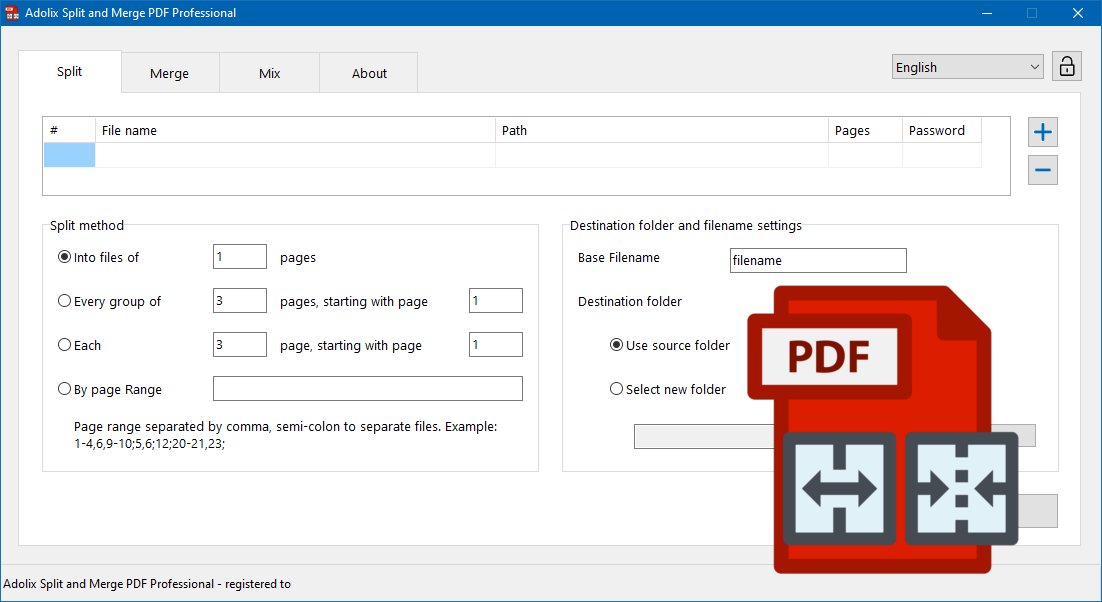Select the 'Every group of' radio button
Viewport: 1102px width, 602px height.
[x=65, y=301]
